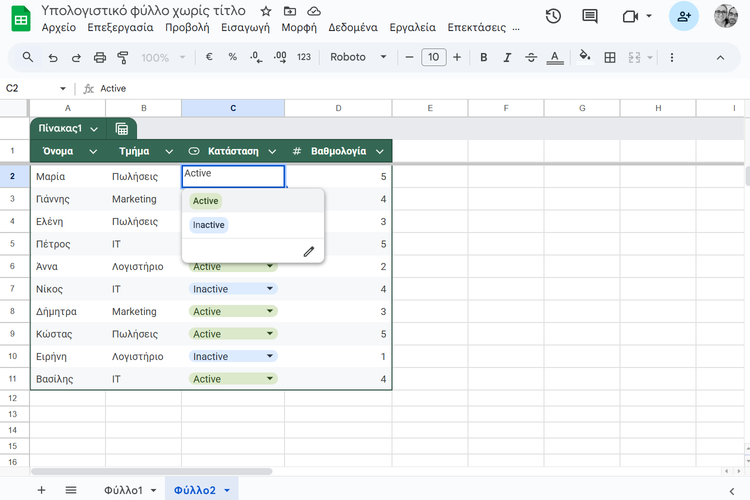The height and width of the screenshot is (500, 750).
Task: Decrease font size with minus button
Action: pyautogui.click(x=409, y=57)
